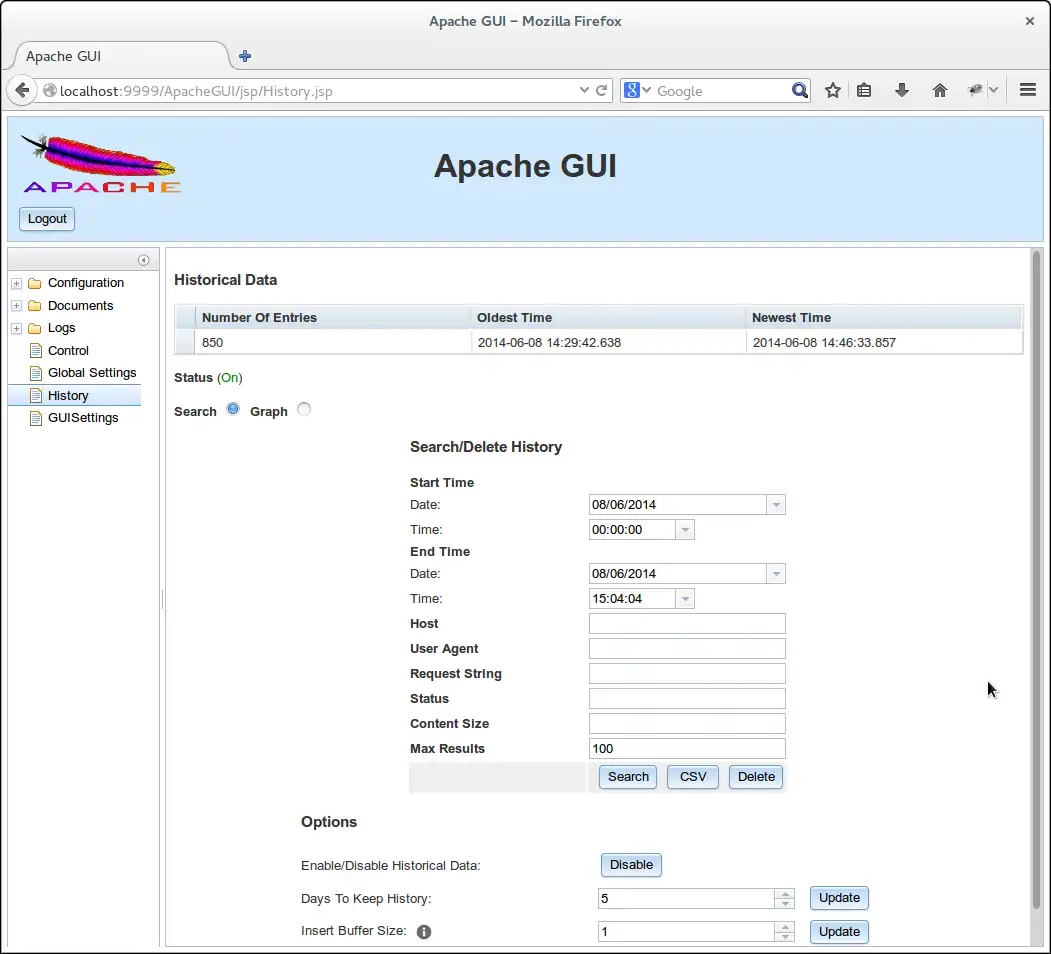Viewport: 1051px width, 954px height.
Task: Close the Firefox window with X
Action: [x=1030, y=21]
